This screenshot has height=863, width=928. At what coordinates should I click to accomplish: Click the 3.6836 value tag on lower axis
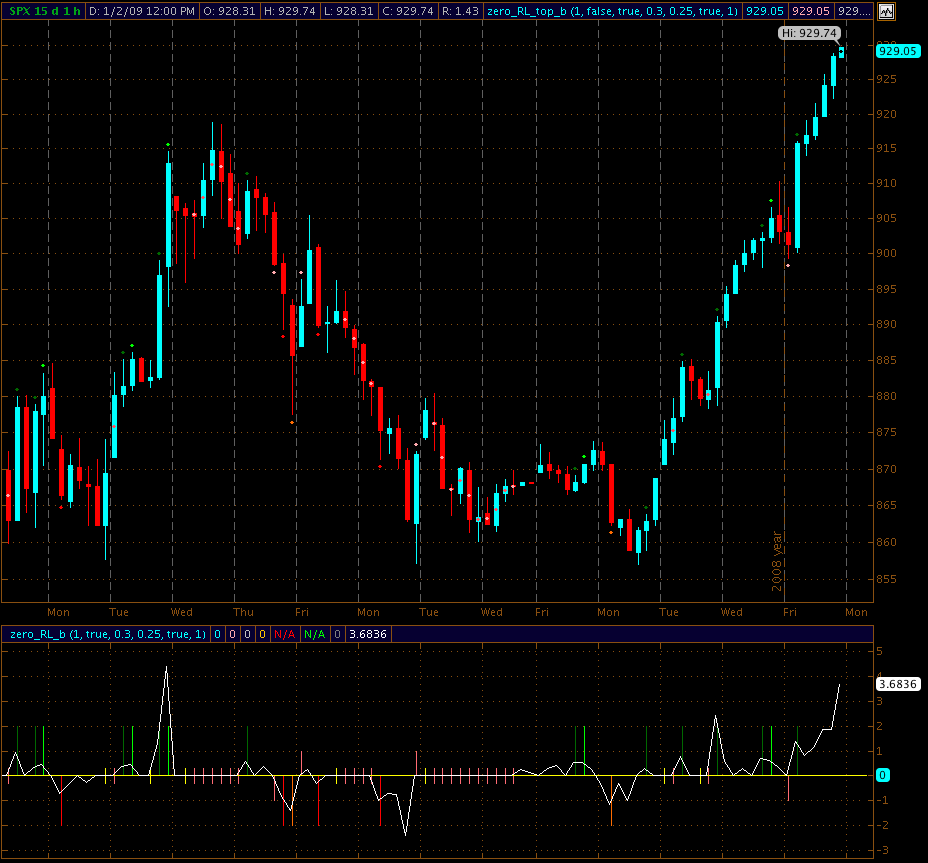897,685
